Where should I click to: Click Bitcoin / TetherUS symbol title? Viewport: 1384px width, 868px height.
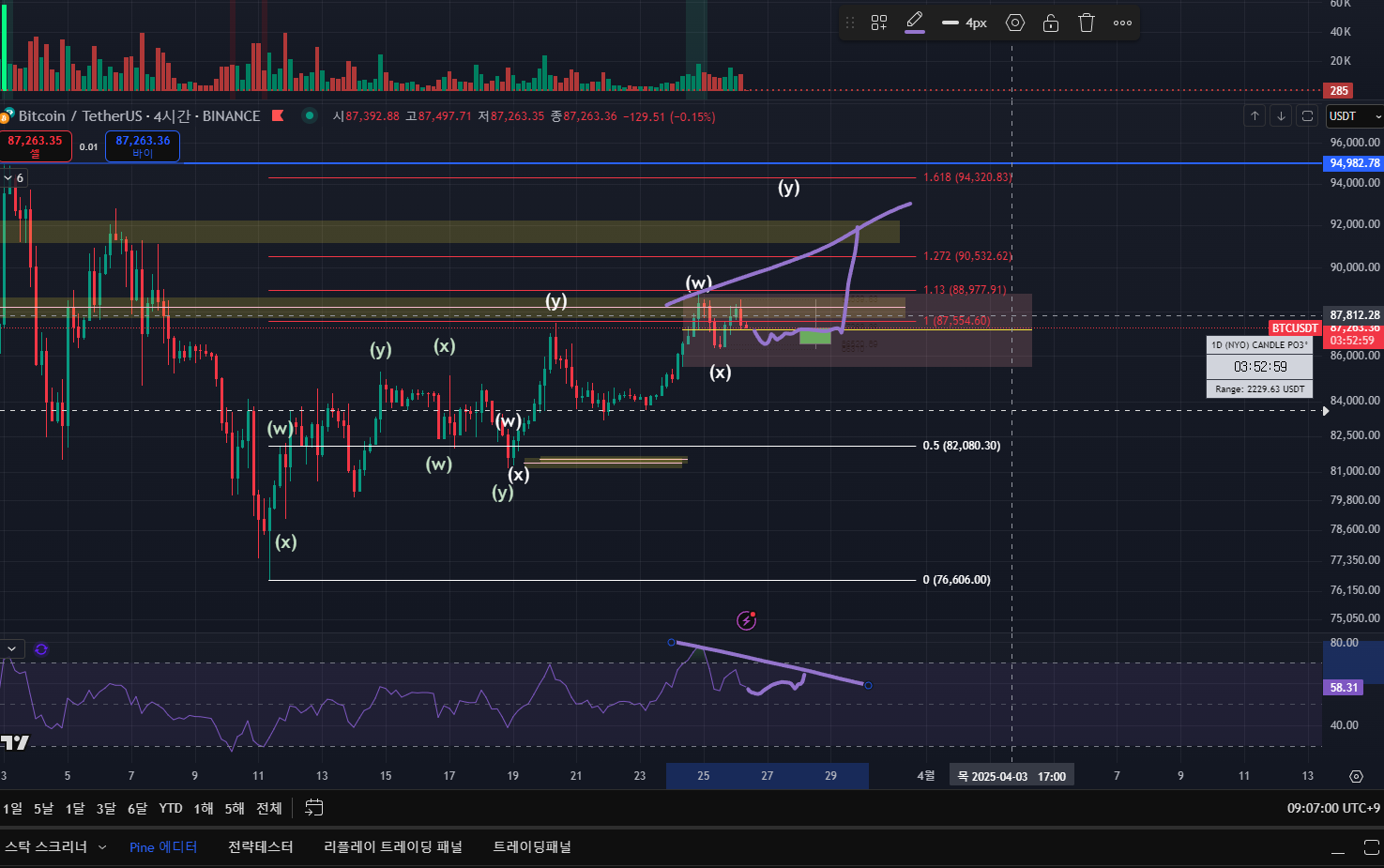[139, 116]
